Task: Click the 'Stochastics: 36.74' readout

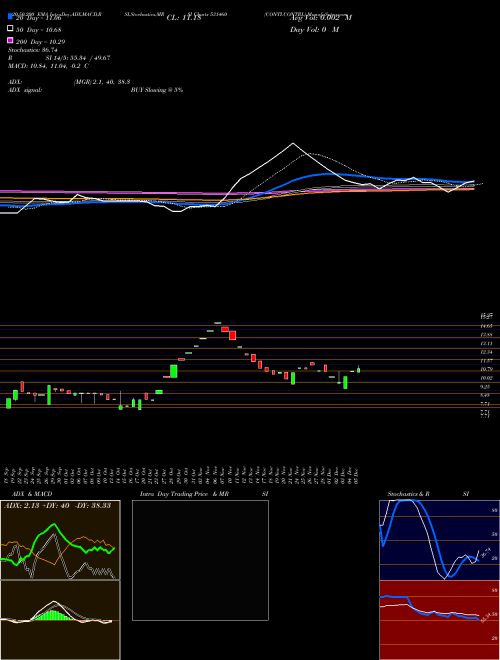Action: [x=32, y=50]
